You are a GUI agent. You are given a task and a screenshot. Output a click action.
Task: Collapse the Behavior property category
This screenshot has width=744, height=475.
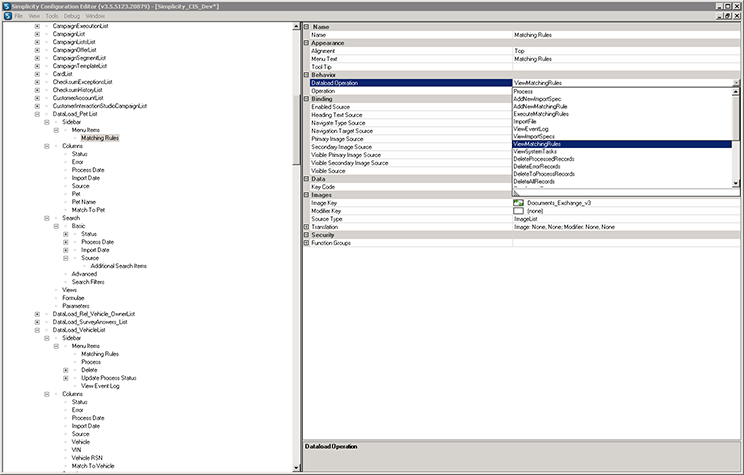click(x=307, y=75)
